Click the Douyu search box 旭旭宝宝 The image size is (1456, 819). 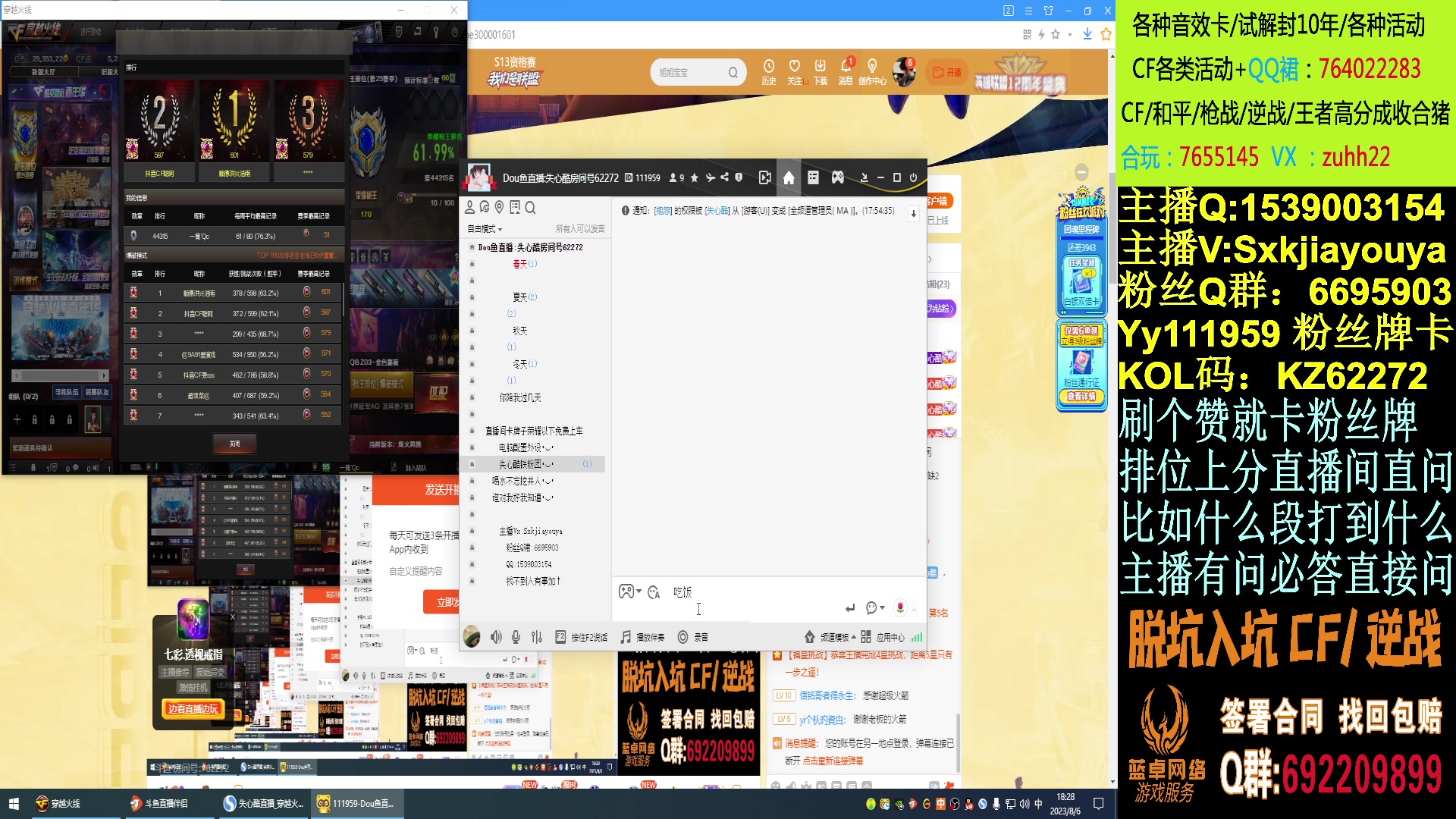[698, 72]
